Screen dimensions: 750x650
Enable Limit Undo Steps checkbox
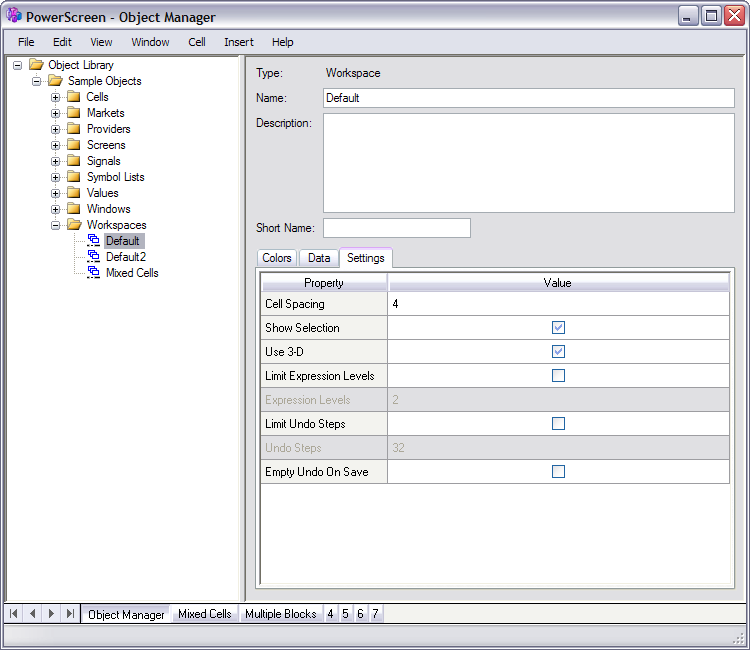coord(558,424)
